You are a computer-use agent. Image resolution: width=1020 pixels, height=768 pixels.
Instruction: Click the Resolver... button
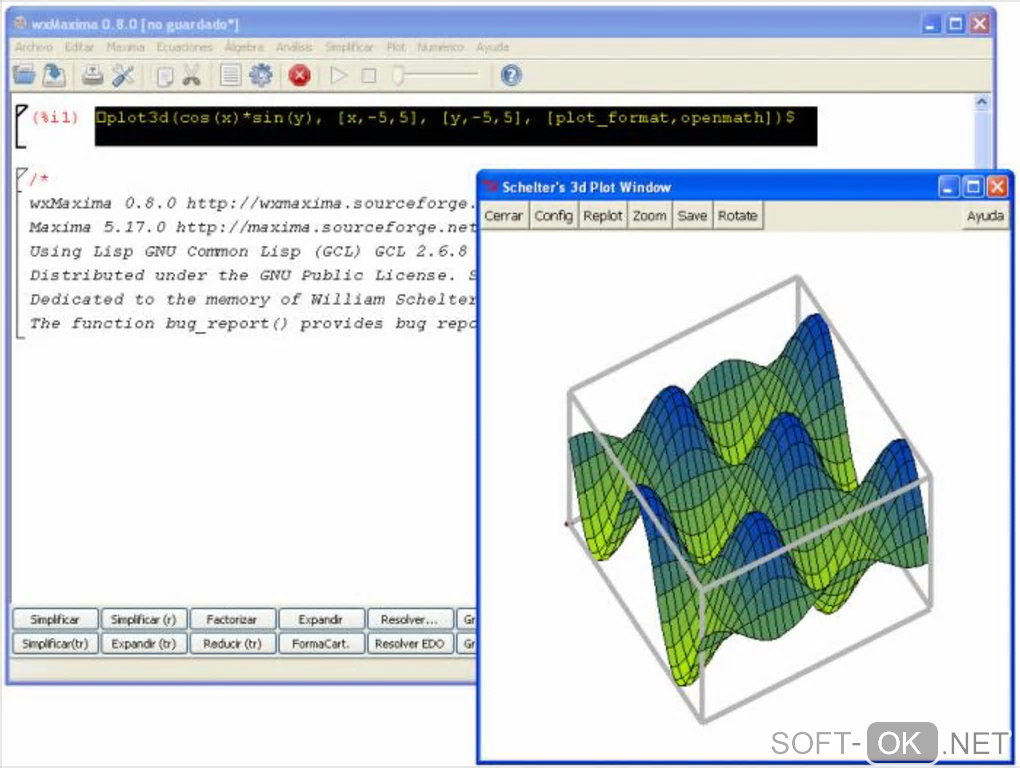pos(410,619)
